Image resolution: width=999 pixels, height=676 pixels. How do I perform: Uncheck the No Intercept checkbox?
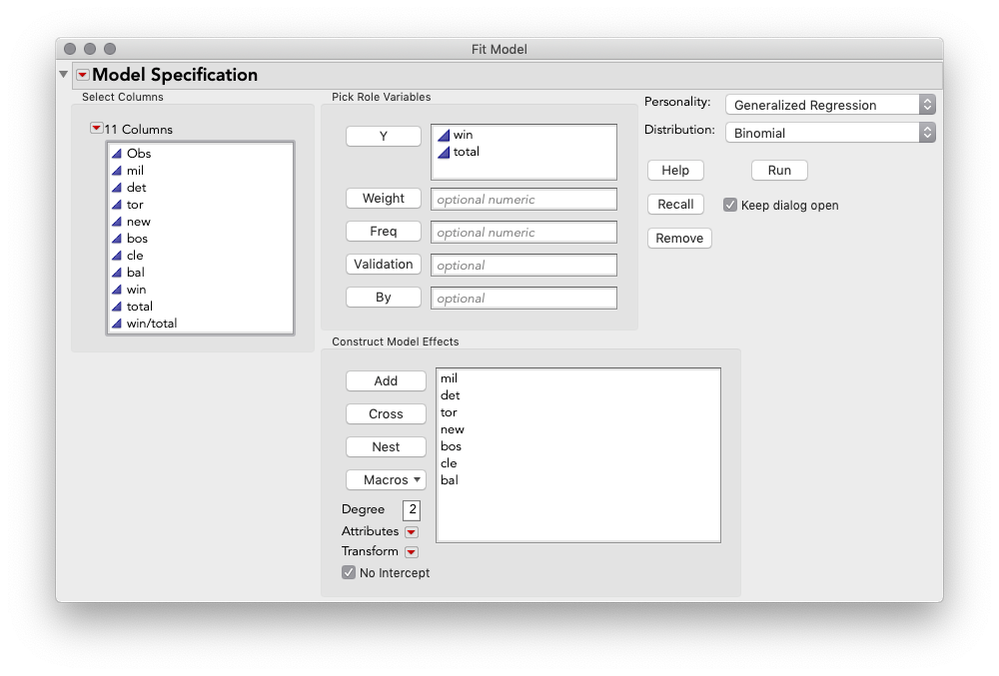pyautogui.click(x=349, y=572)
